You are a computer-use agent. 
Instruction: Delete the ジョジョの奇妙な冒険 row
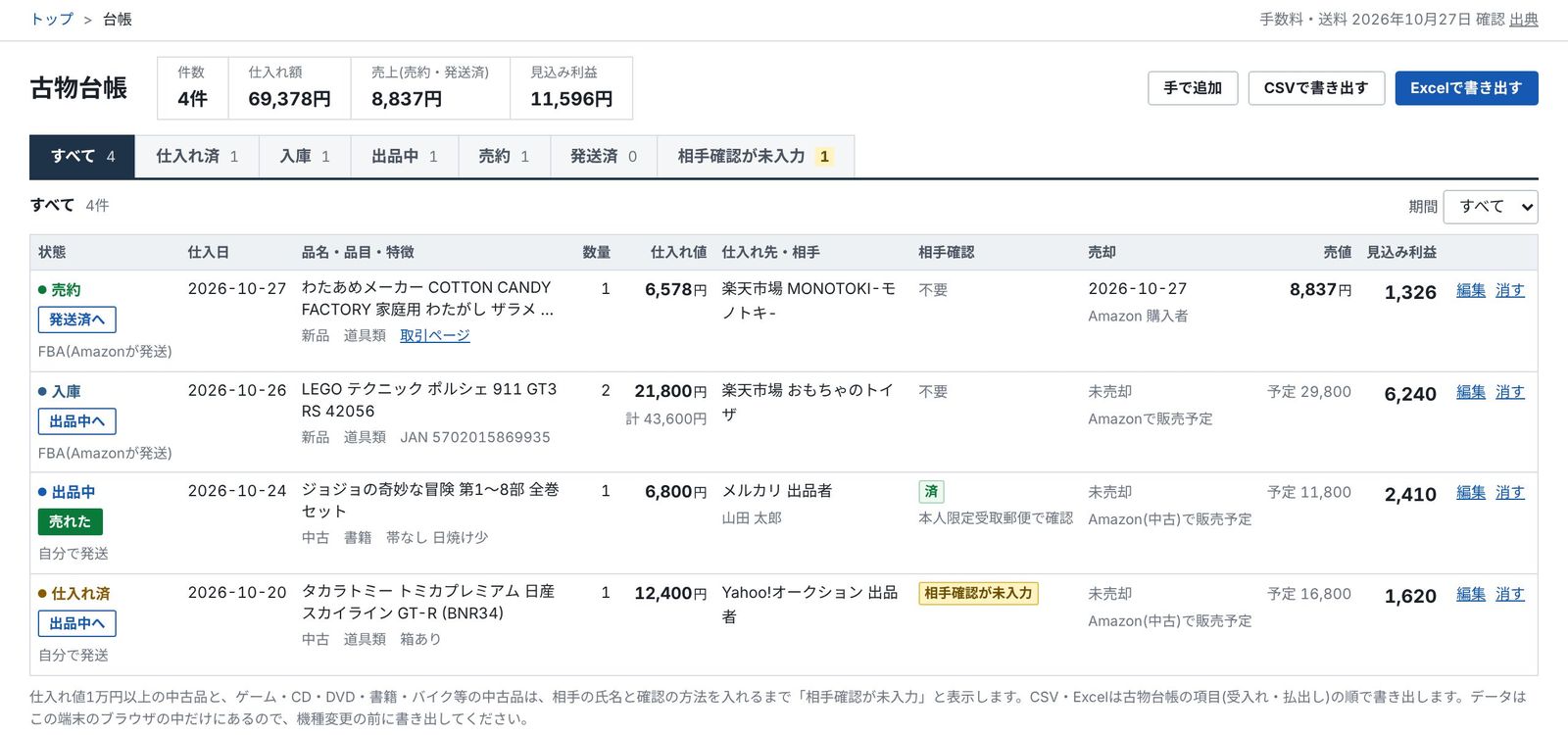1510,493
